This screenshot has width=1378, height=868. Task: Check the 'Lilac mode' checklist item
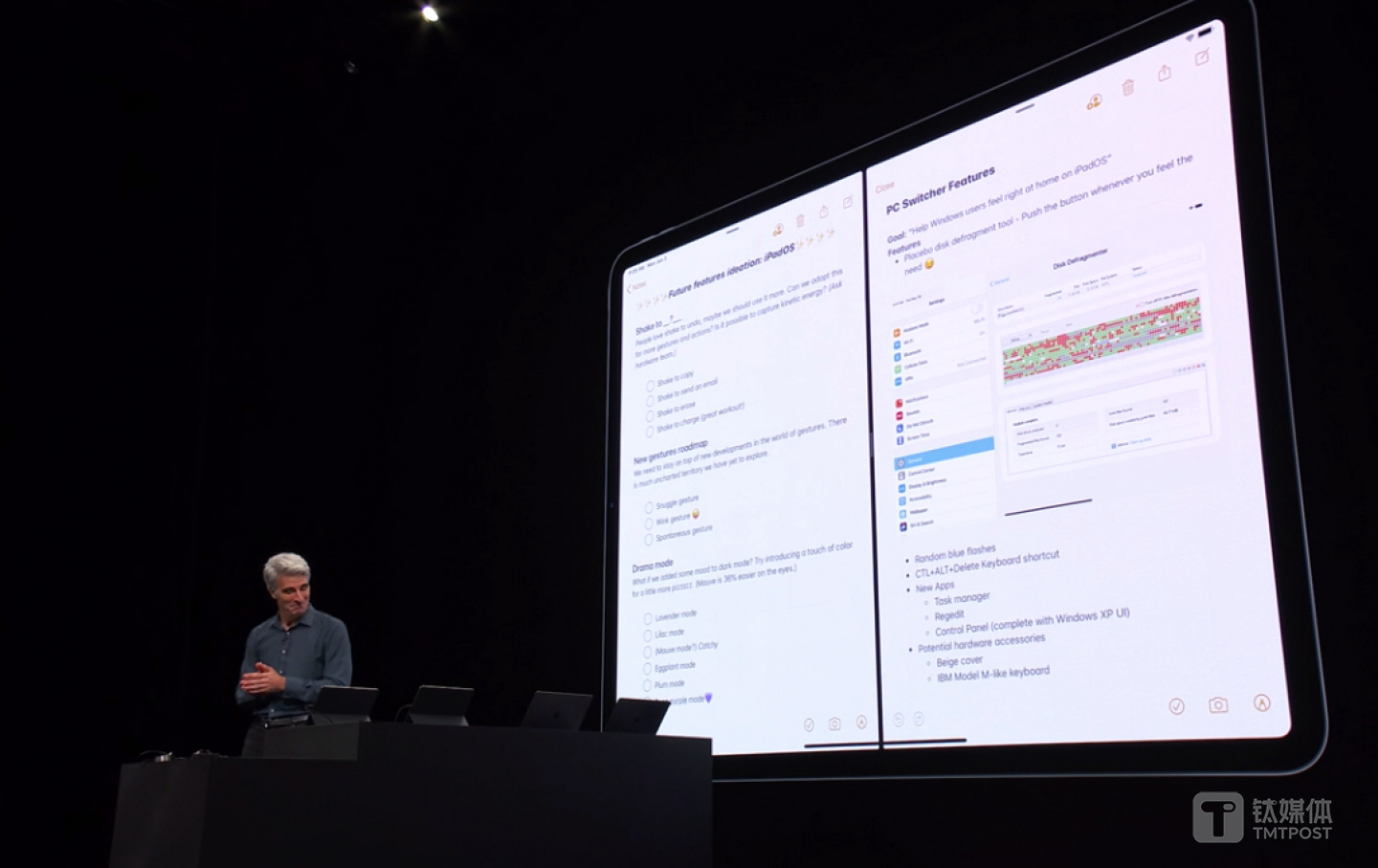tap(648, 635)
